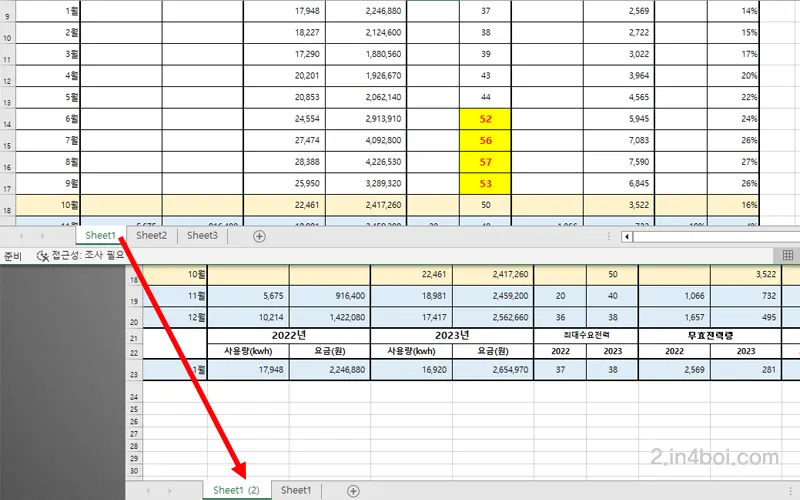The width and height of the screenshot is (800, 500).
Task: Select the 2023년 header cell
Action: click(x=452, y=336)
